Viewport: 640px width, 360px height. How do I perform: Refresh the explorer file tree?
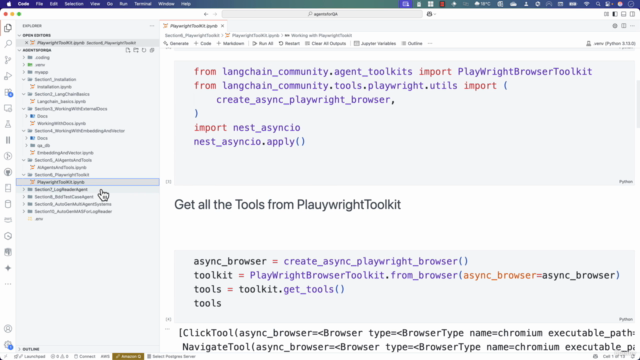click(x=144, y=50)
